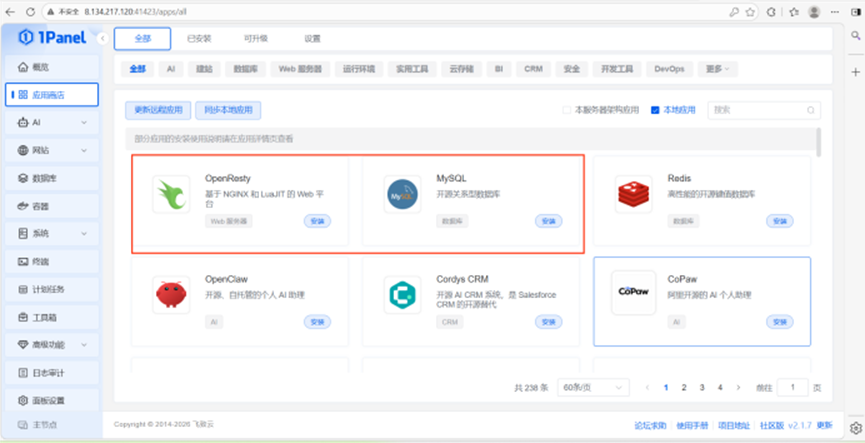Click 安装 button on MySQL card
The image size is (865, 443).
click(548, 221)
